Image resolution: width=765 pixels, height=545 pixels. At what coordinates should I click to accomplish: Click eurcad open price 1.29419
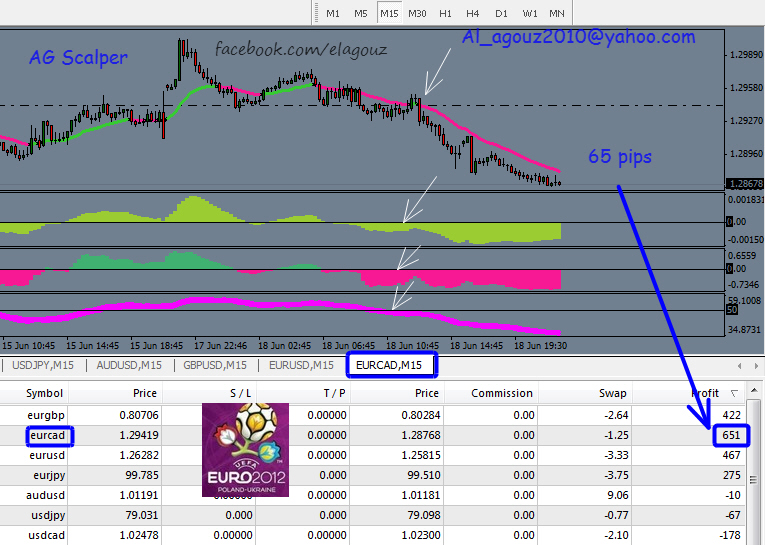click(x=139, y=435)
